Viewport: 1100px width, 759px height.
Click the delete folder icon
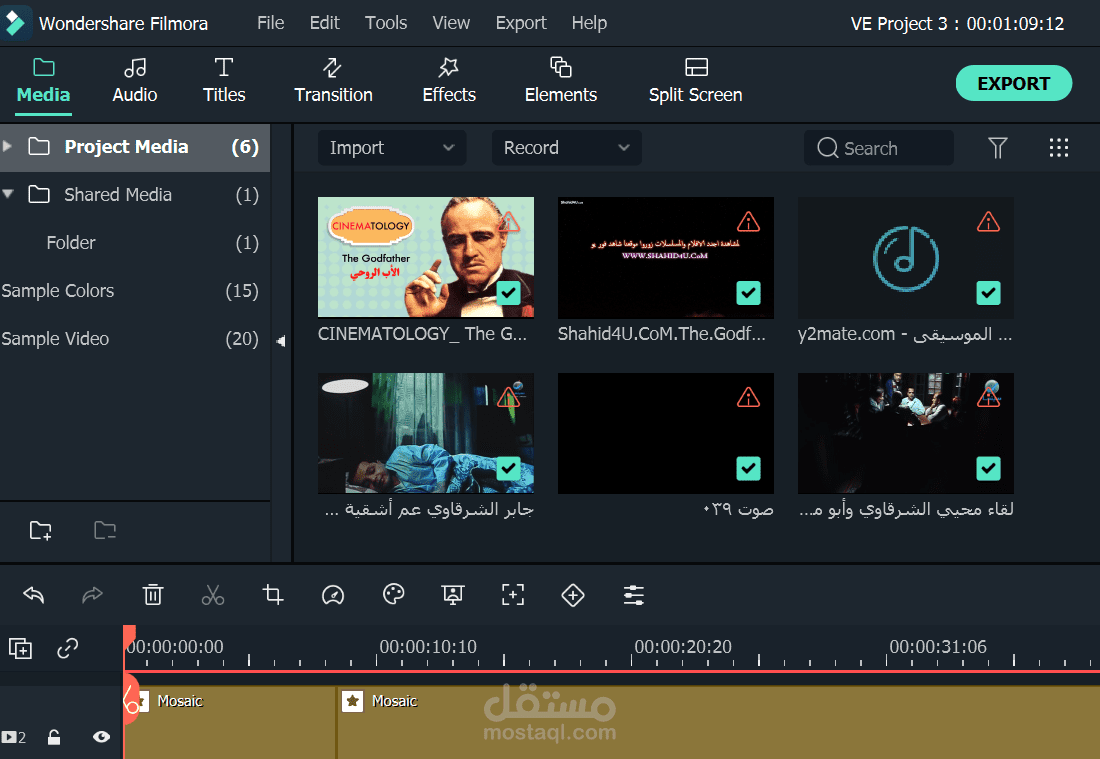pos(105,530)
